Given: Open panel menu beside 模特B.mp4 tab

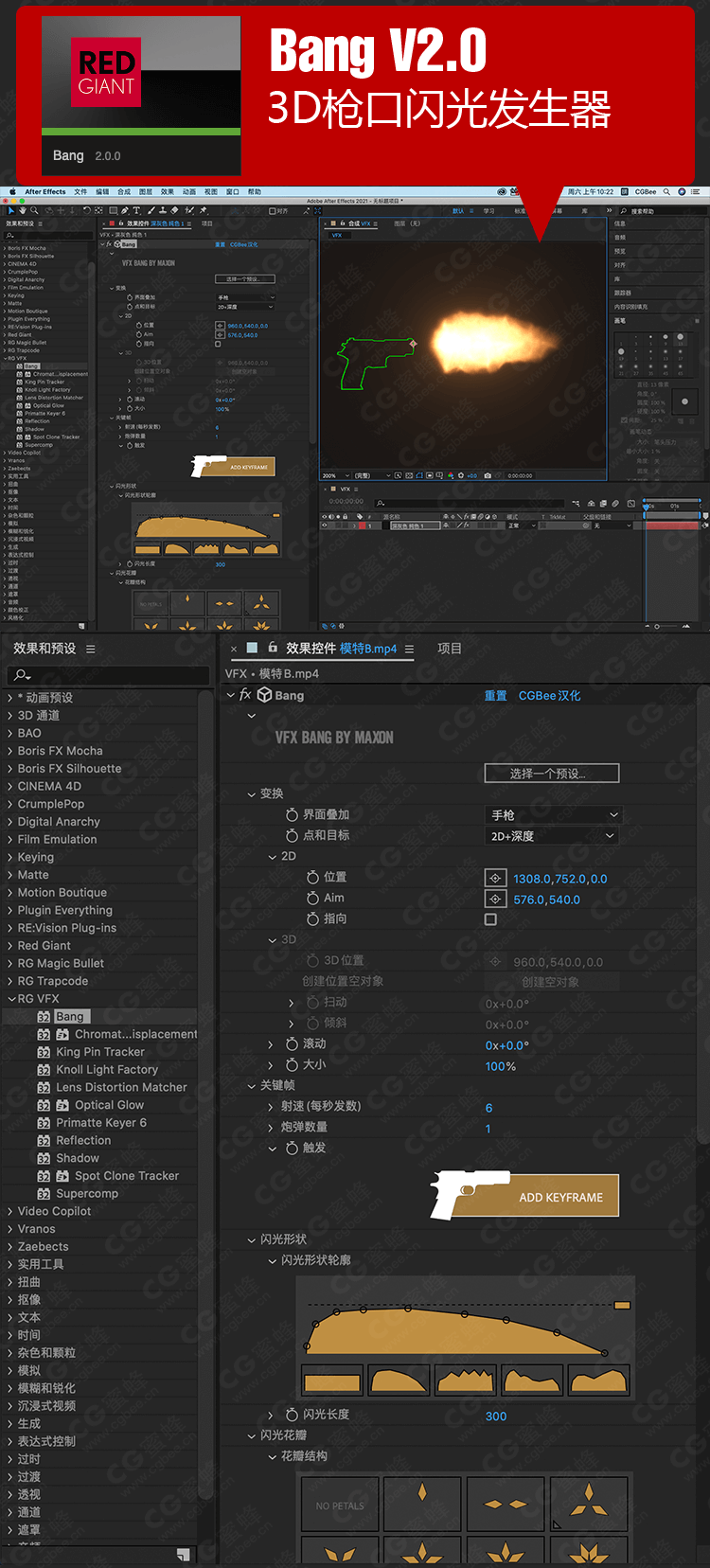Looking at the screenshot, I should coord(409,650).
